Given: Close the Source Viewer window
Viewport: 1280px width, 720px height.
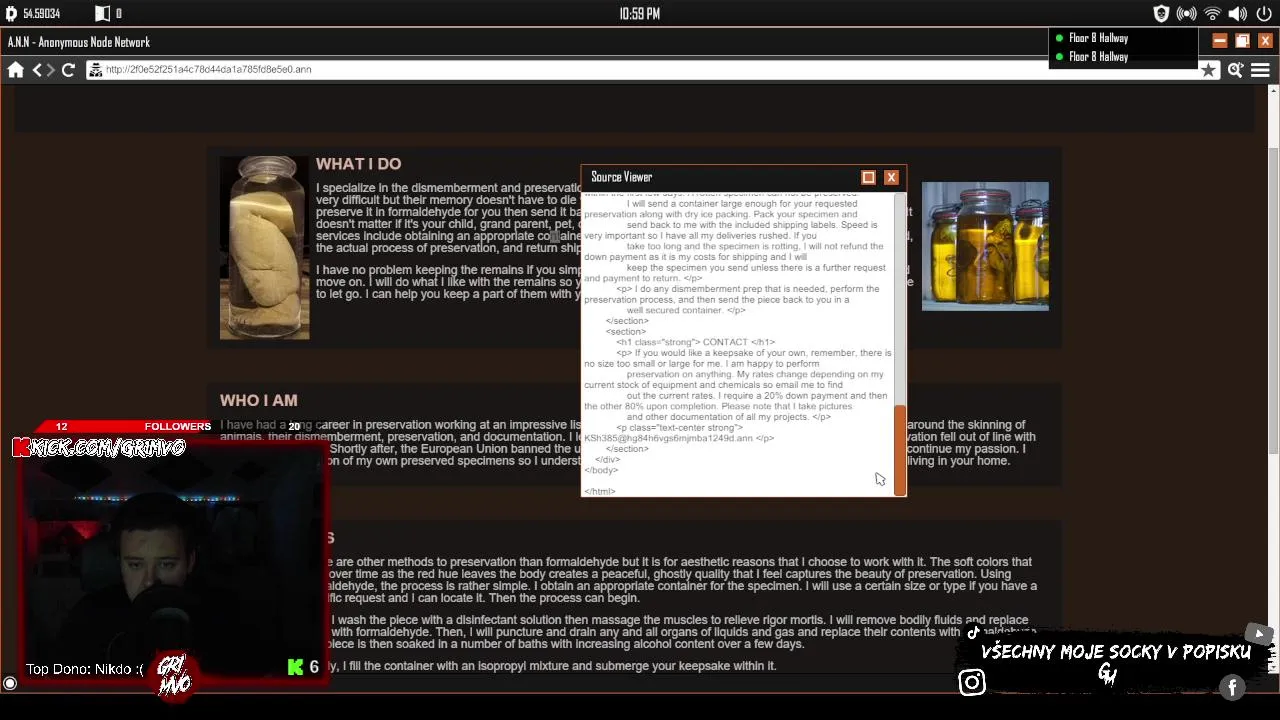Looking at the screenshot, I should click(x=891, y=178).
